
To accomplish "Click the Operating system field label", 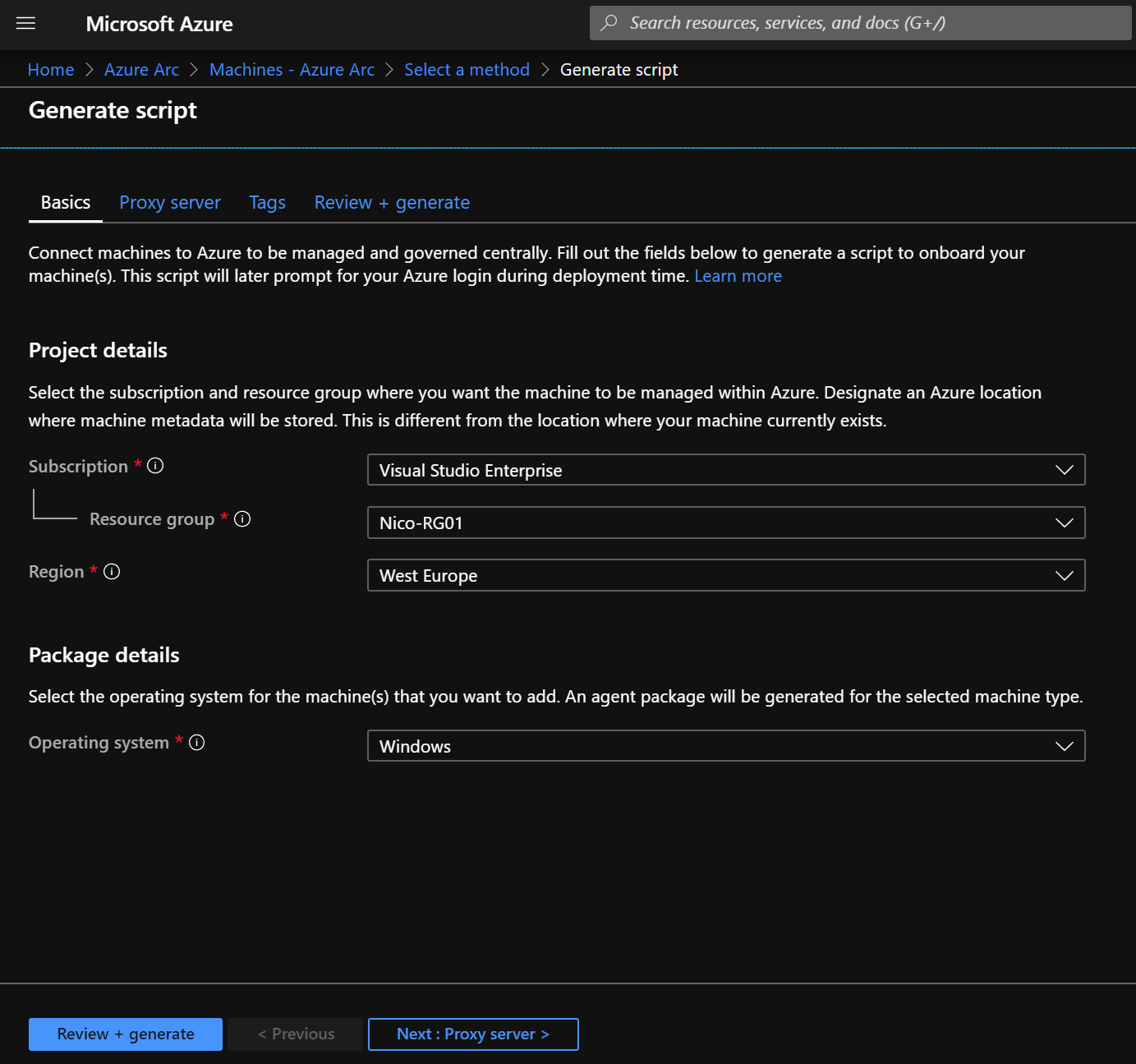I will (x=99, y=742).
